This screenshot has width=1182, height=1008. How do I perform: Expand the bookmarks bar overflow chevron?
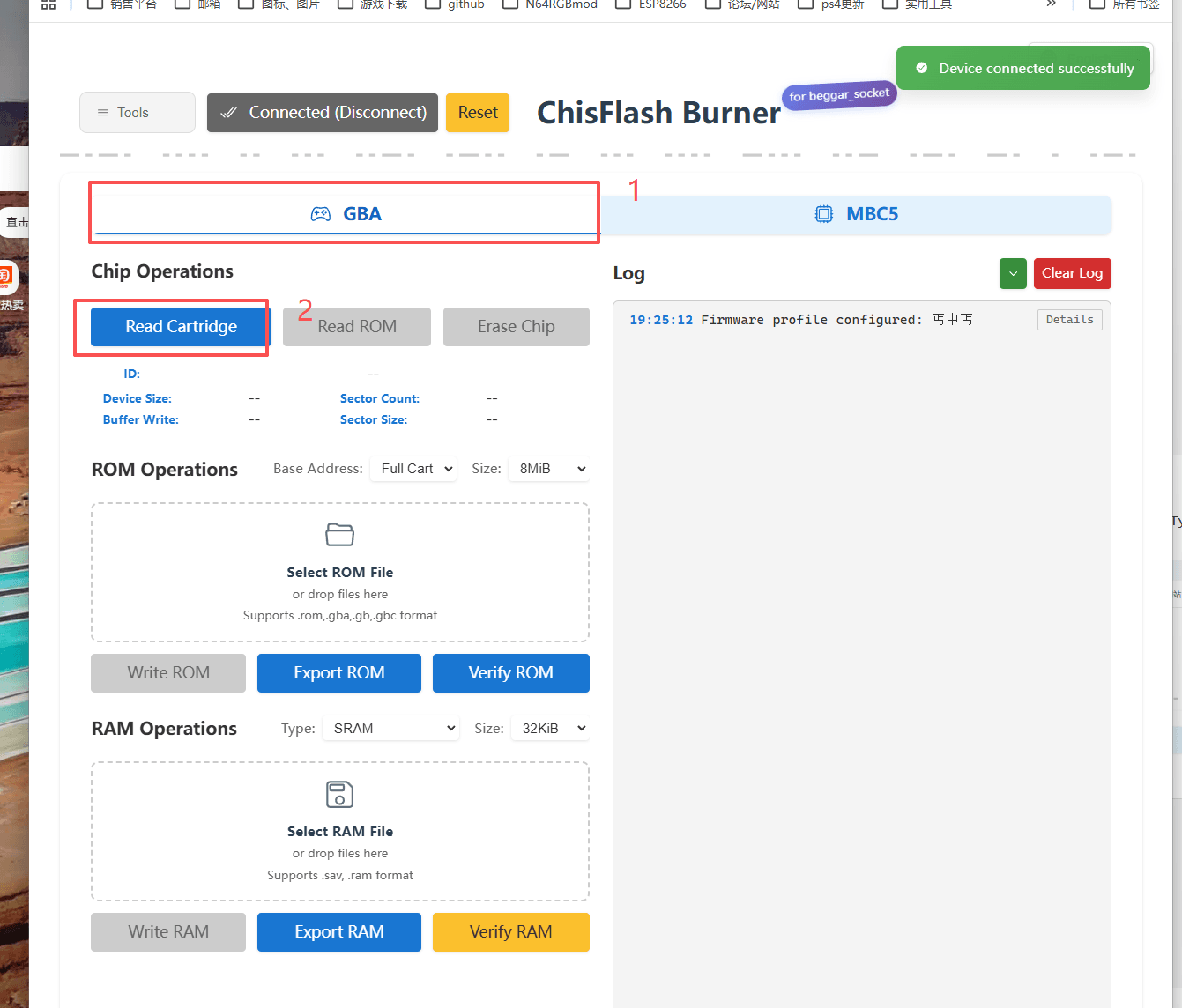pos(1051,4)
